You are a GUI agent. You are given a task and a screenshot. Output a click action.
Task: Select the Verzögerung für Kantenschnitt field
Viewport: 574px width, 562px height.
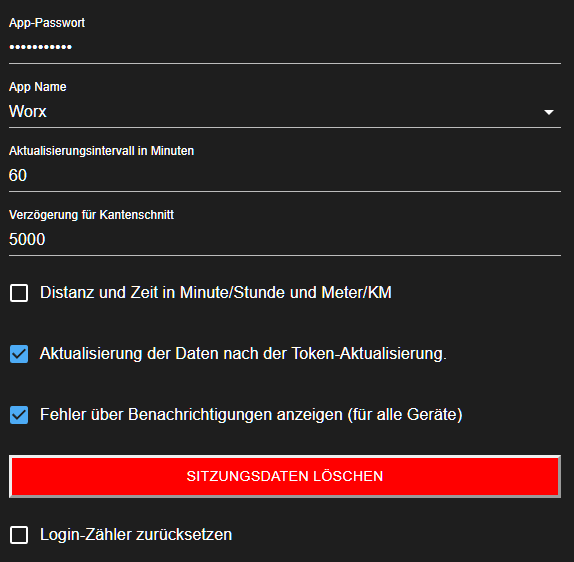pos(285,239)
